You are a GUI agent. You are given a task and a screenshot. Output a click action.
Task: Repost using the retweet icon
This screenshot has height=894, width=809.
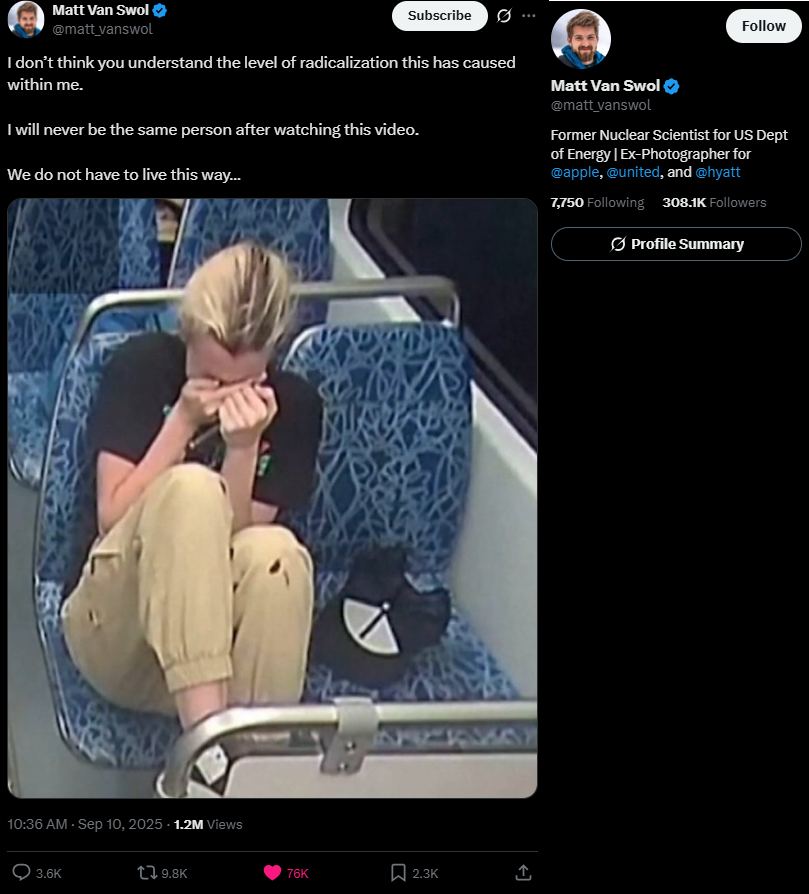(x=147, y=872)
